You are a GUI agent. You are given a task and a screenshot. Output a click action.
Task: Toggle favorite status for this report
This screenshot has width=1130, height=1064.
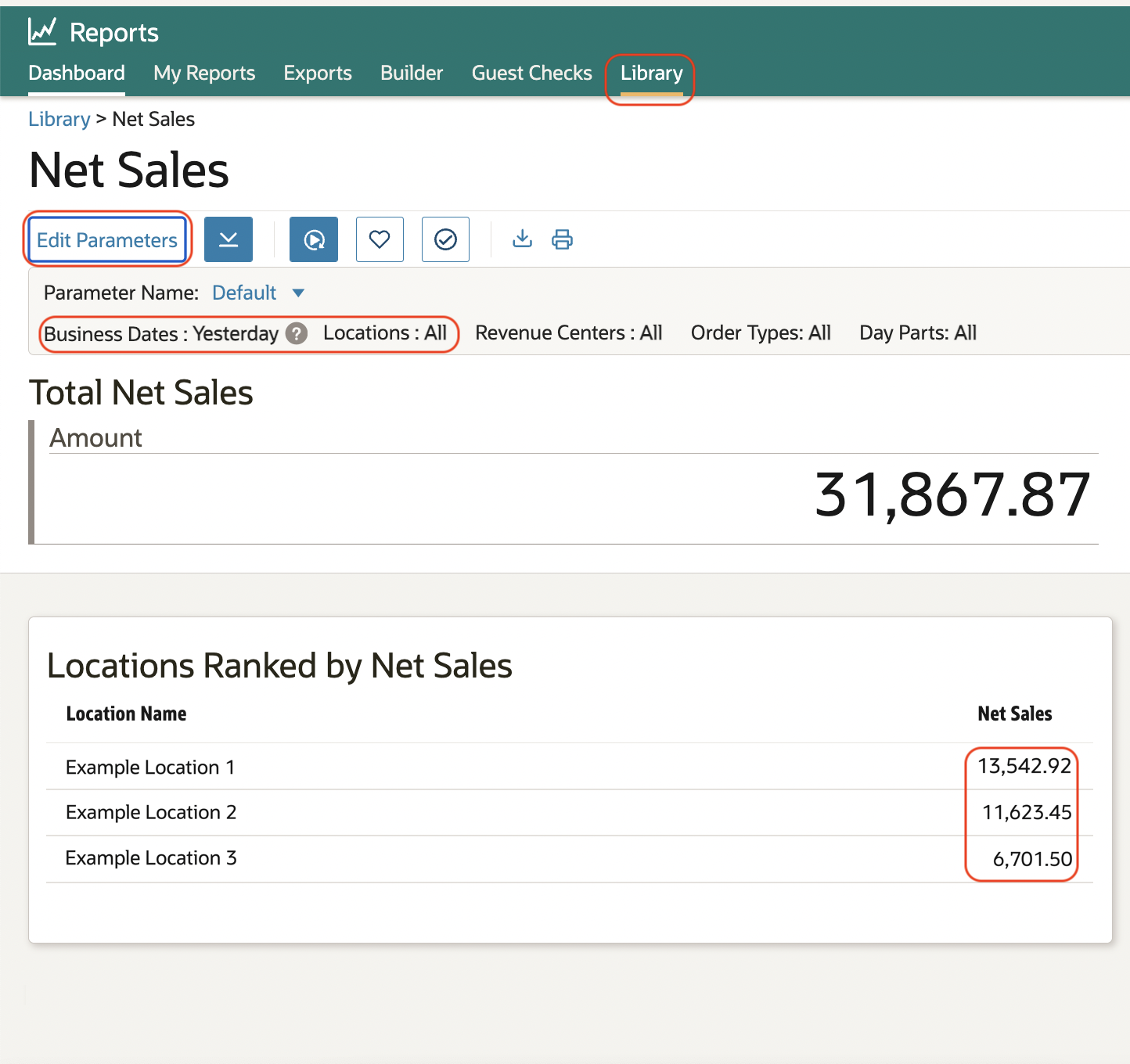(380, 239)
